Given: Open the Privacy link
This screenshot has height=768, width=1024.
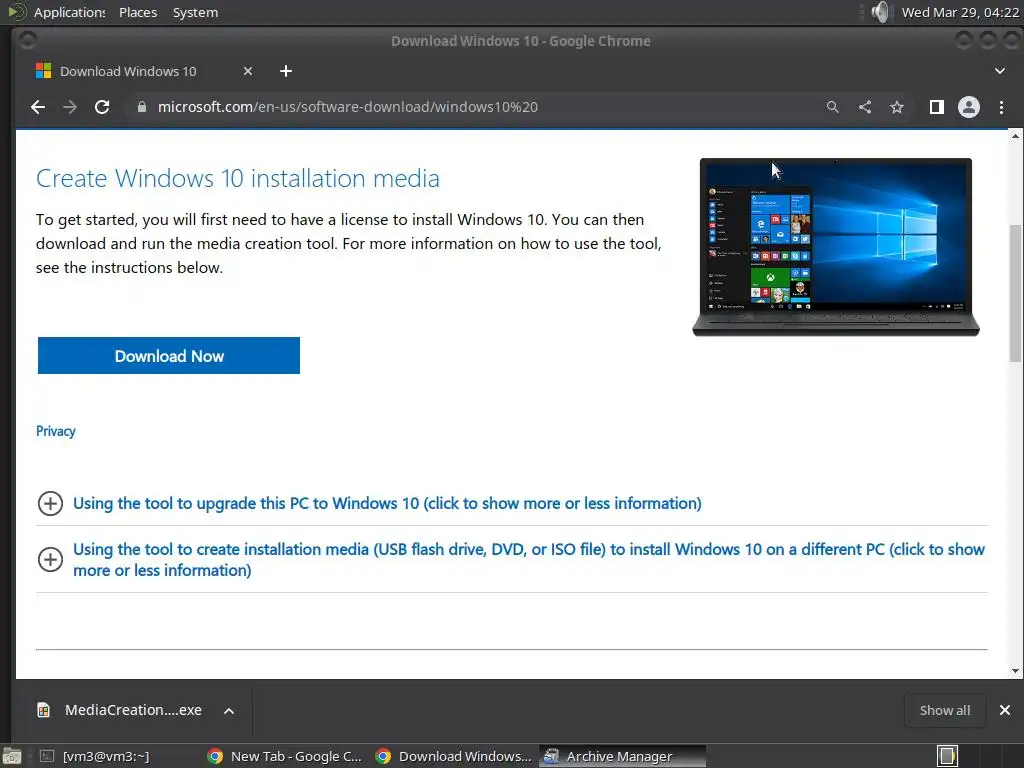Looking at the screenshot, I should pos(56,431).
